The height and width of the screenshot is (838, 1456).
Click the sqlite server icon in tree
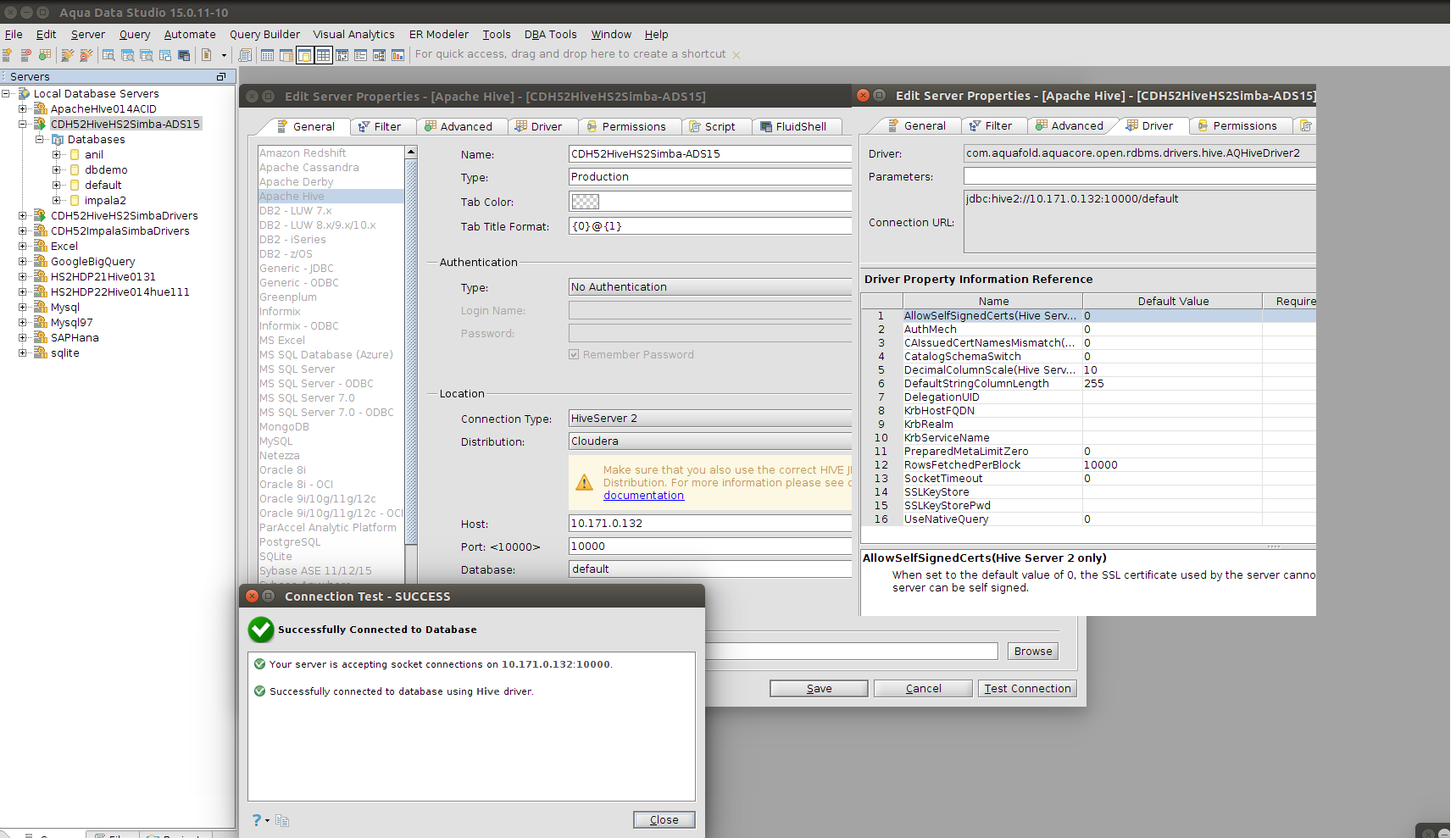40,352
